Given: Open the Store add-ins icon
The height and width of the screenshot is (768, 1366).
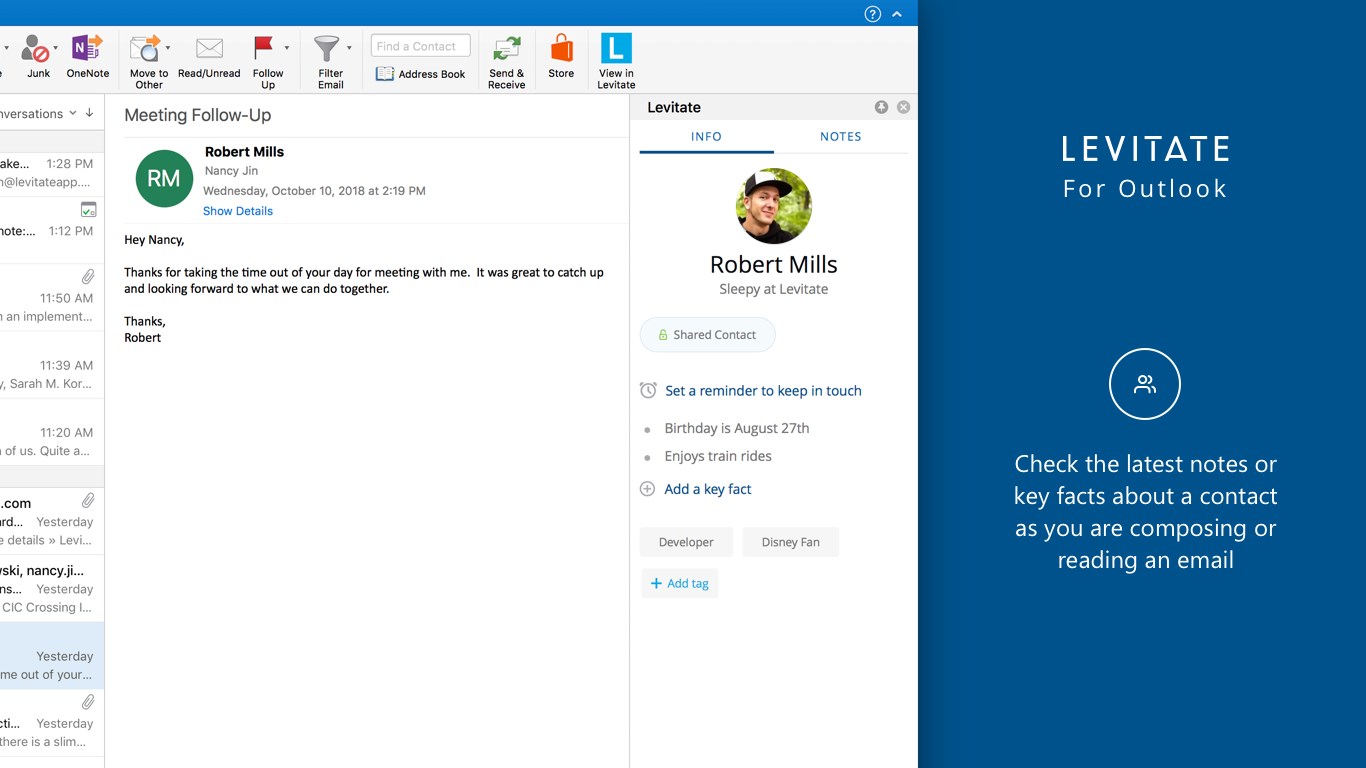Looking at the screenshot, I should pyautogui.click(x=561, y=48).
